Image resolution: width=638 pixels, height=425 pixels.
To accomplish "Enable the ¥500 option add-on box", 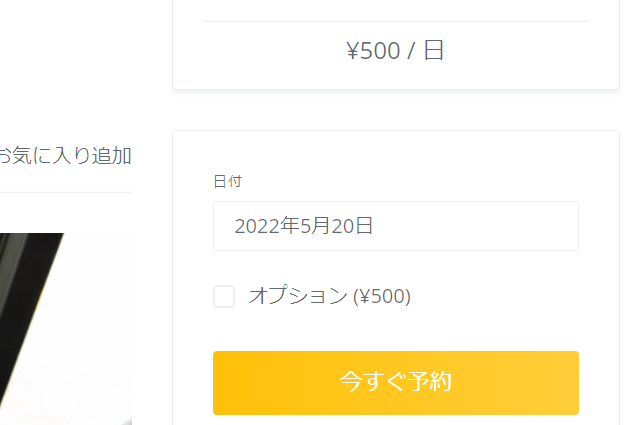I will click(224, 296).
